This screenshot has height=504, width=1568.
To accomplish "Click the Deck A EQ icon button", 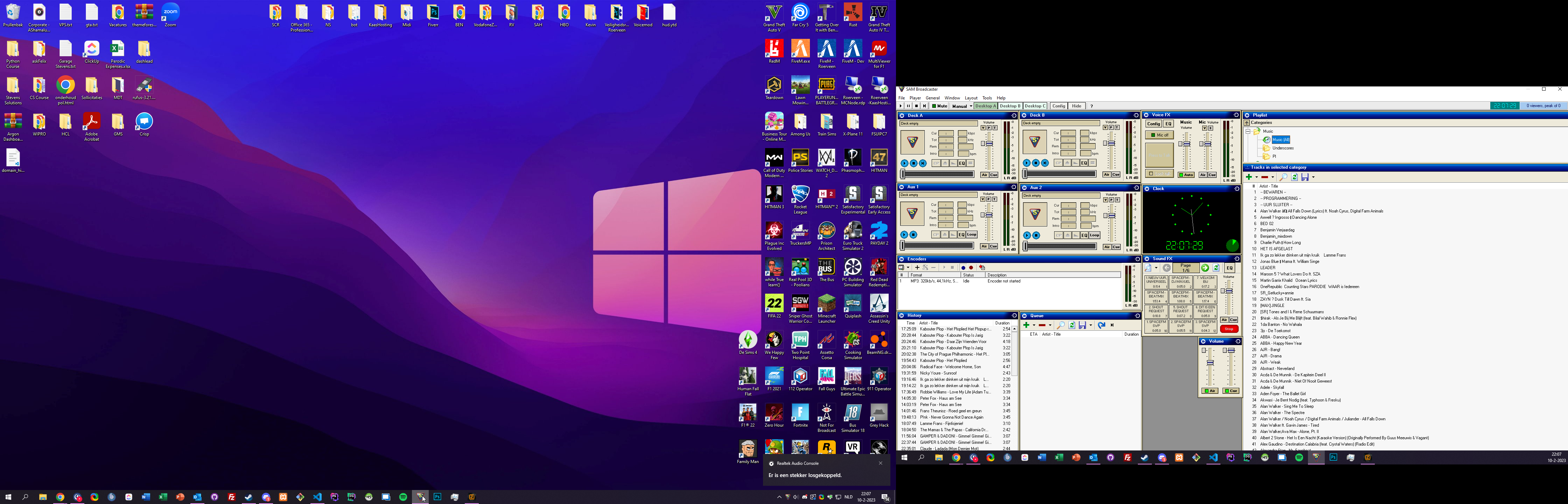I will (962, 163).
